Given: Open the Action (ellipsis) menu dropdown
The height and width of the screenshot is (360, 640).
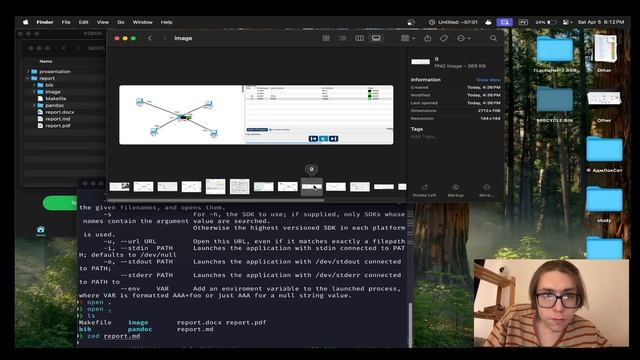Looking at the screenshot, I should (x=464, y=38).
